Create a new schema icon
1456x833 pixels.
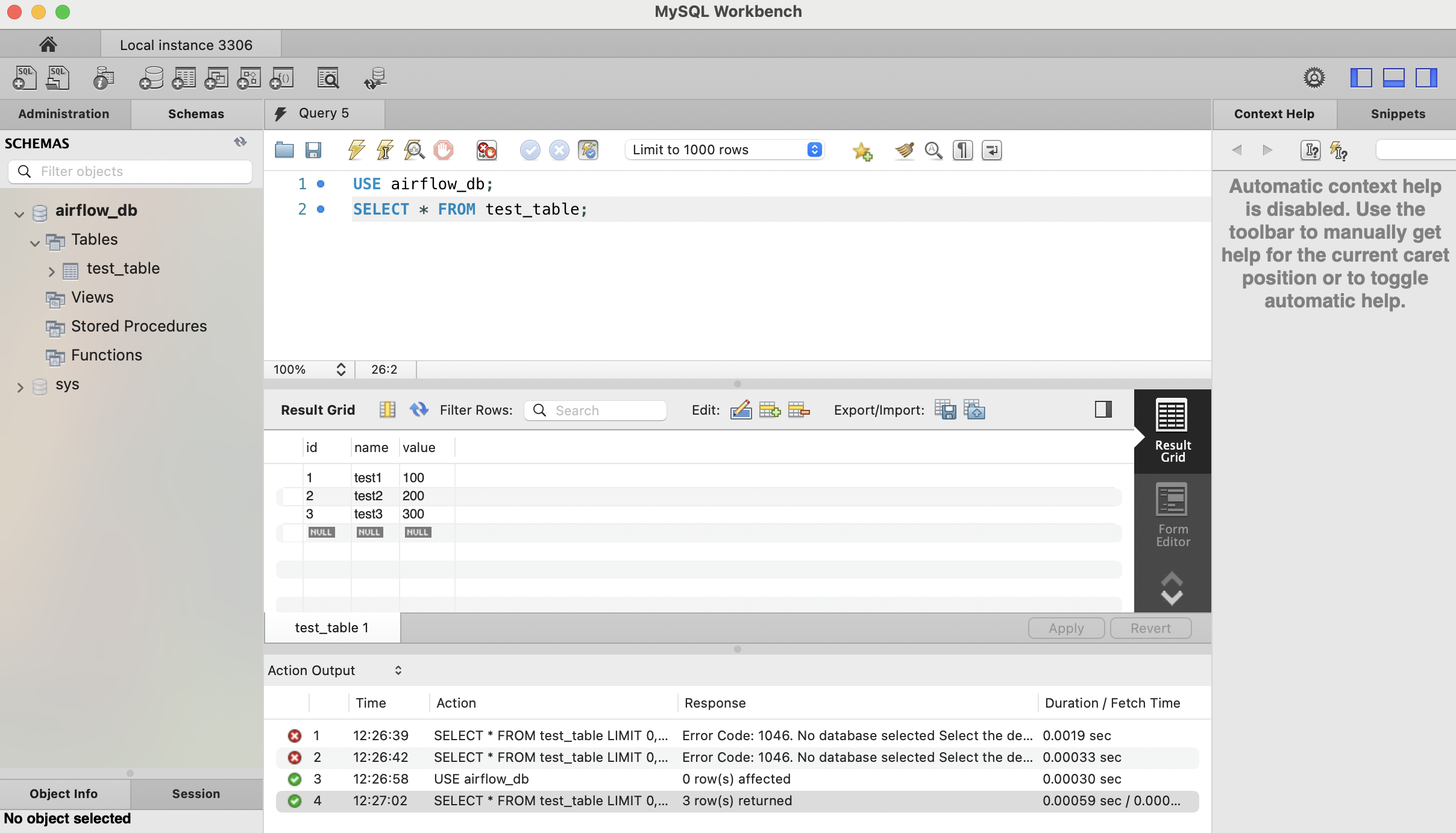point(151,78)
